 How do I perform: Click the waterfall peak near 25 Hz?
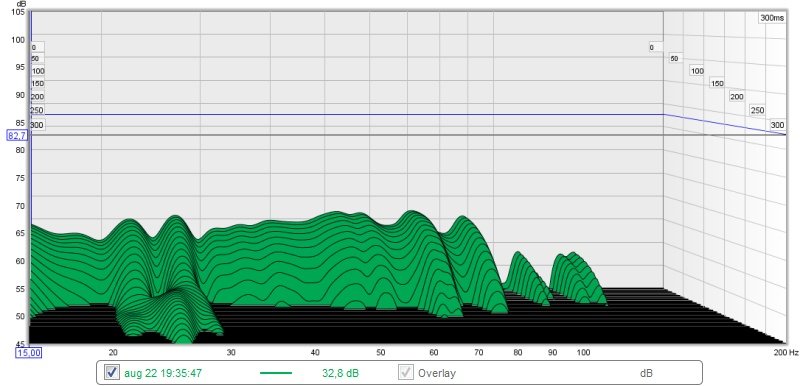pos(176,217)
